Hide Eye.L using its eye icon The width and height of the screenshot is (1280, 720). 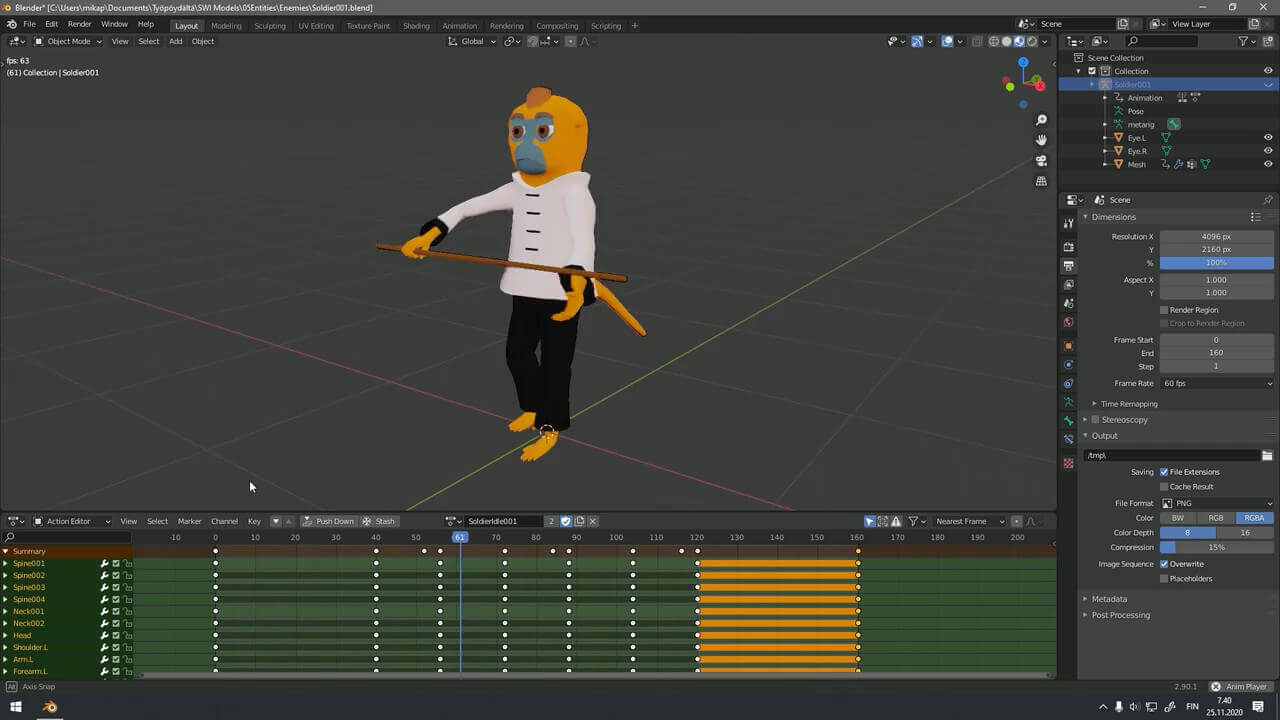[1268, 138]
